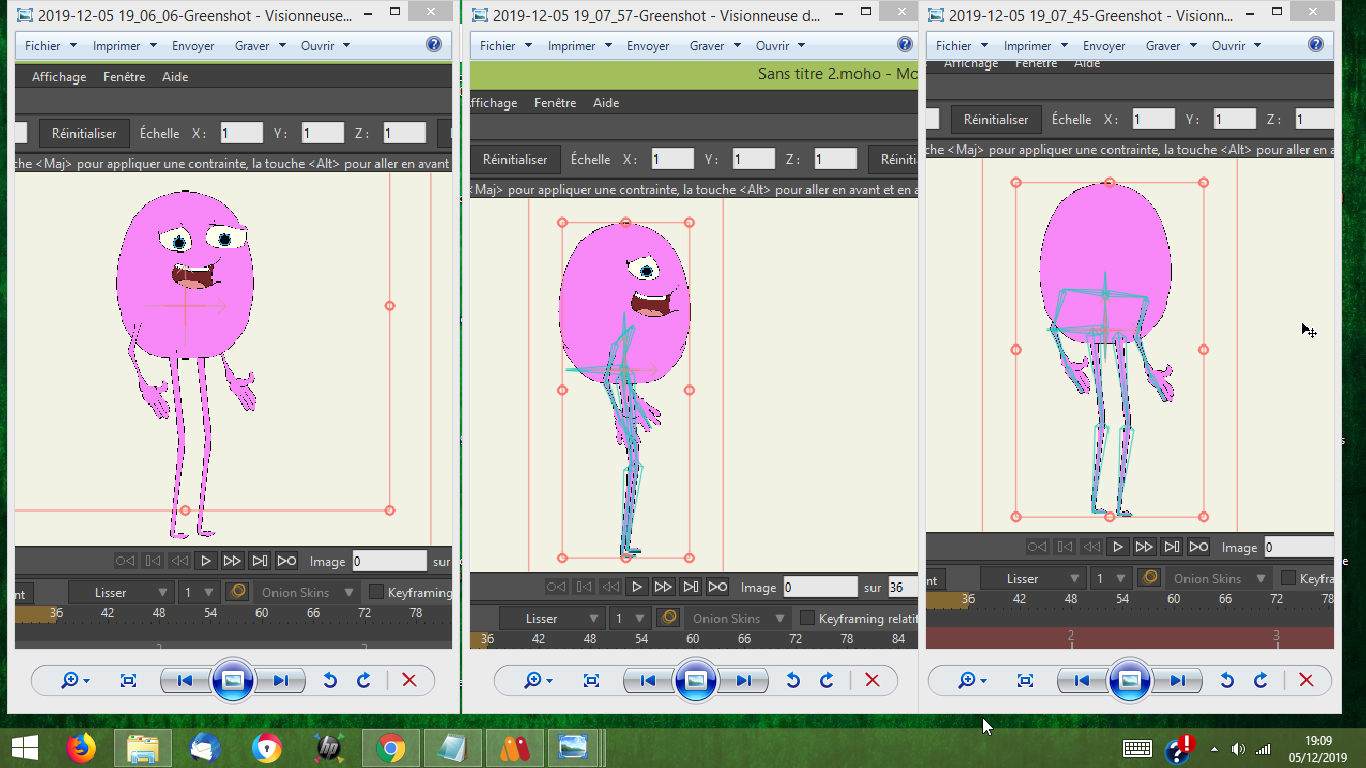Rotate counterclockwise in 19_07_45 viewer window

[x=1226, y=681]
